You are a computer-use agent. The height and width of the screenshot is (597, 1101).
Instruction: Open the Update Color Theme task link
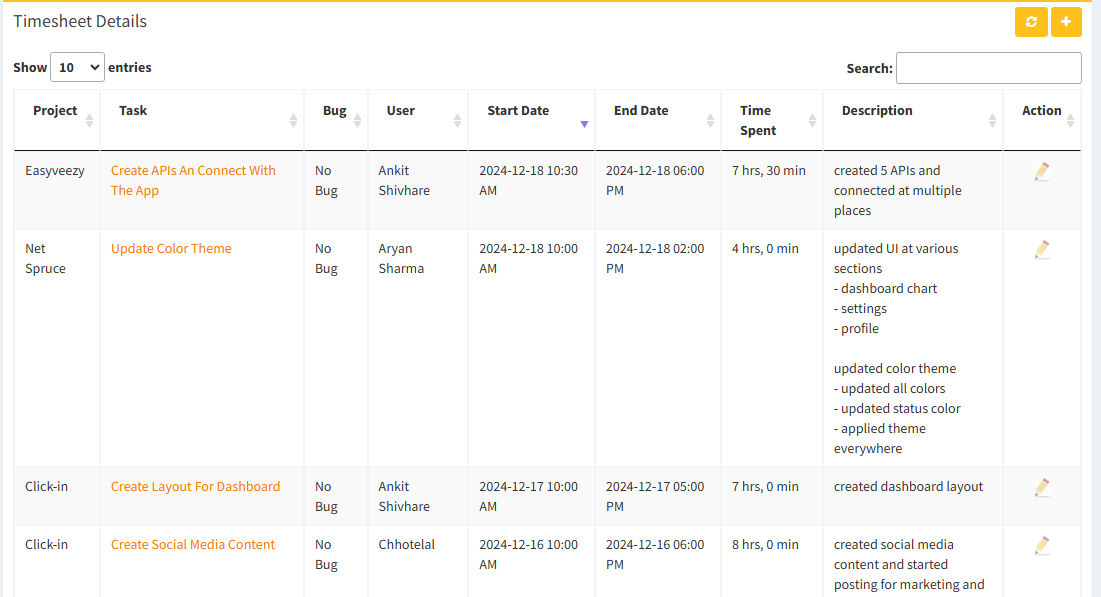point(171,249)
